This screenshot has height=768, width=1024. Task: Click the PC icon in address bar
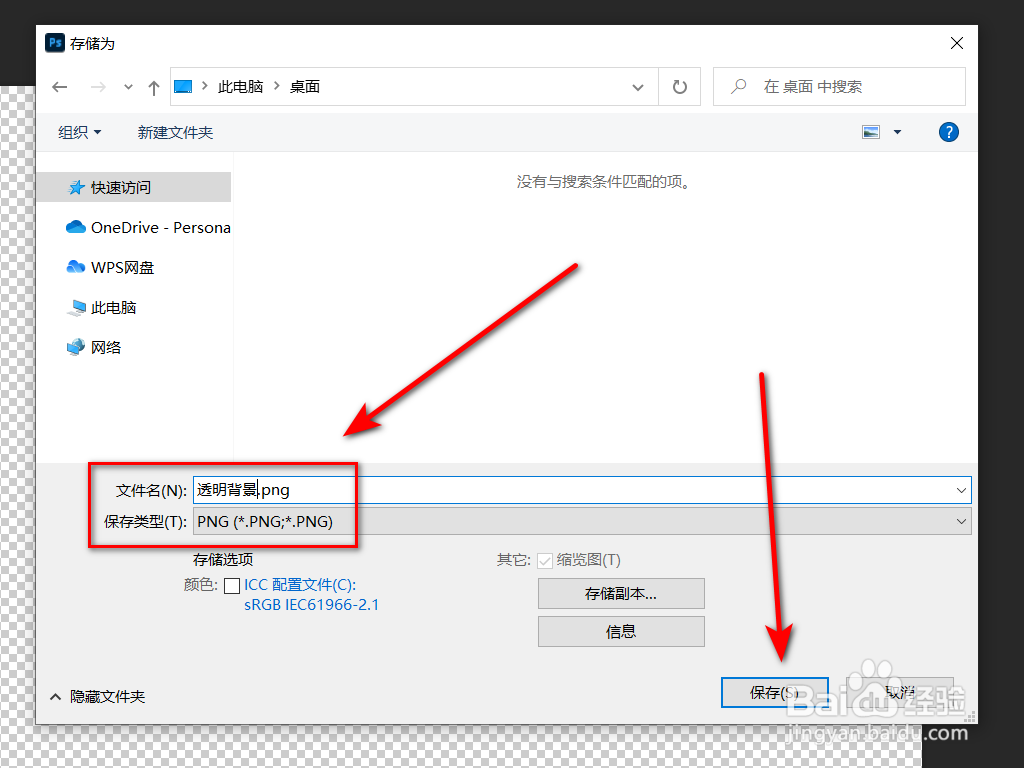coord(184,86)
